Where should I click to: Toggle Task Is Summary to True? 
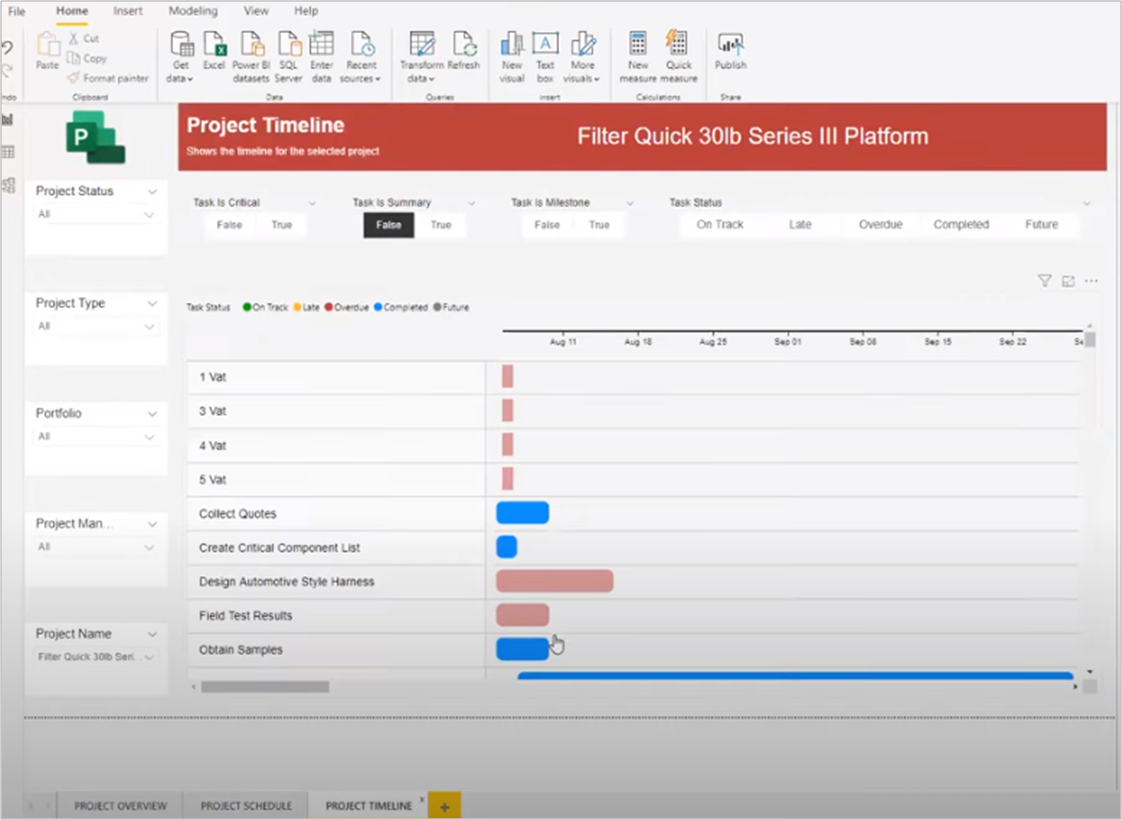[x=441, y=225]
